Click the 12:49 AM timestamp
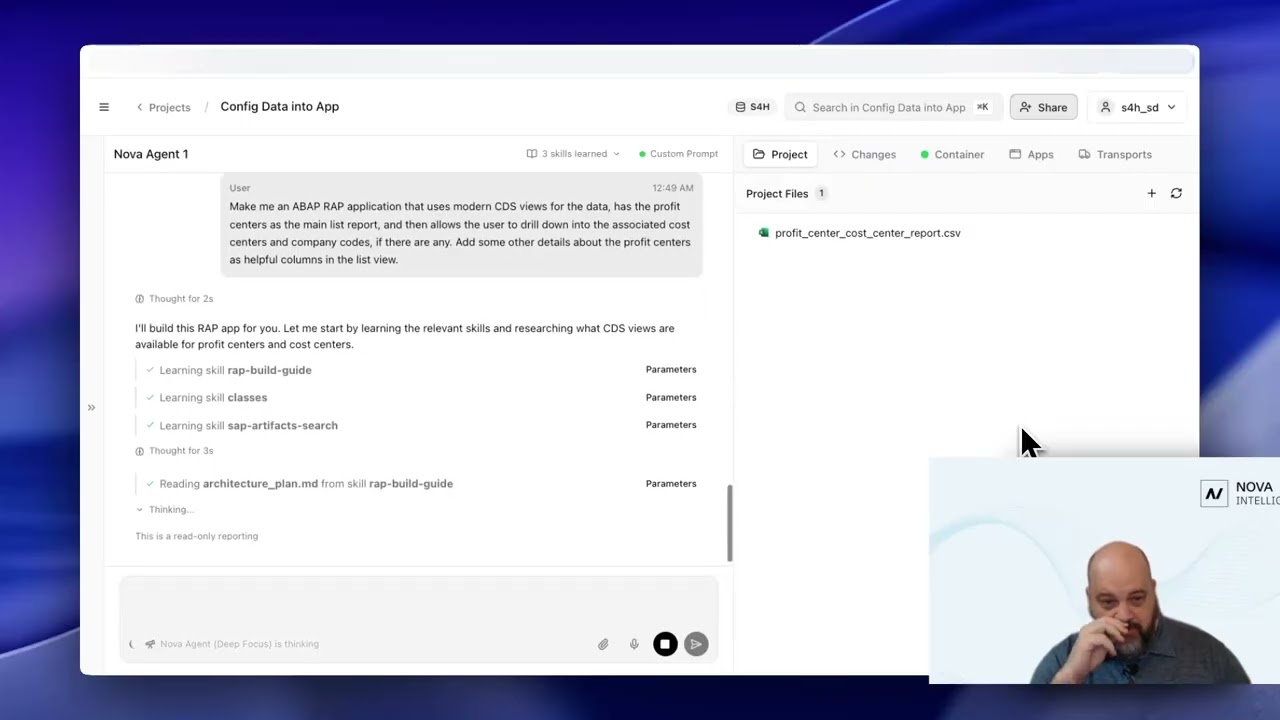Screen dimensions: 1280x720 673,188
